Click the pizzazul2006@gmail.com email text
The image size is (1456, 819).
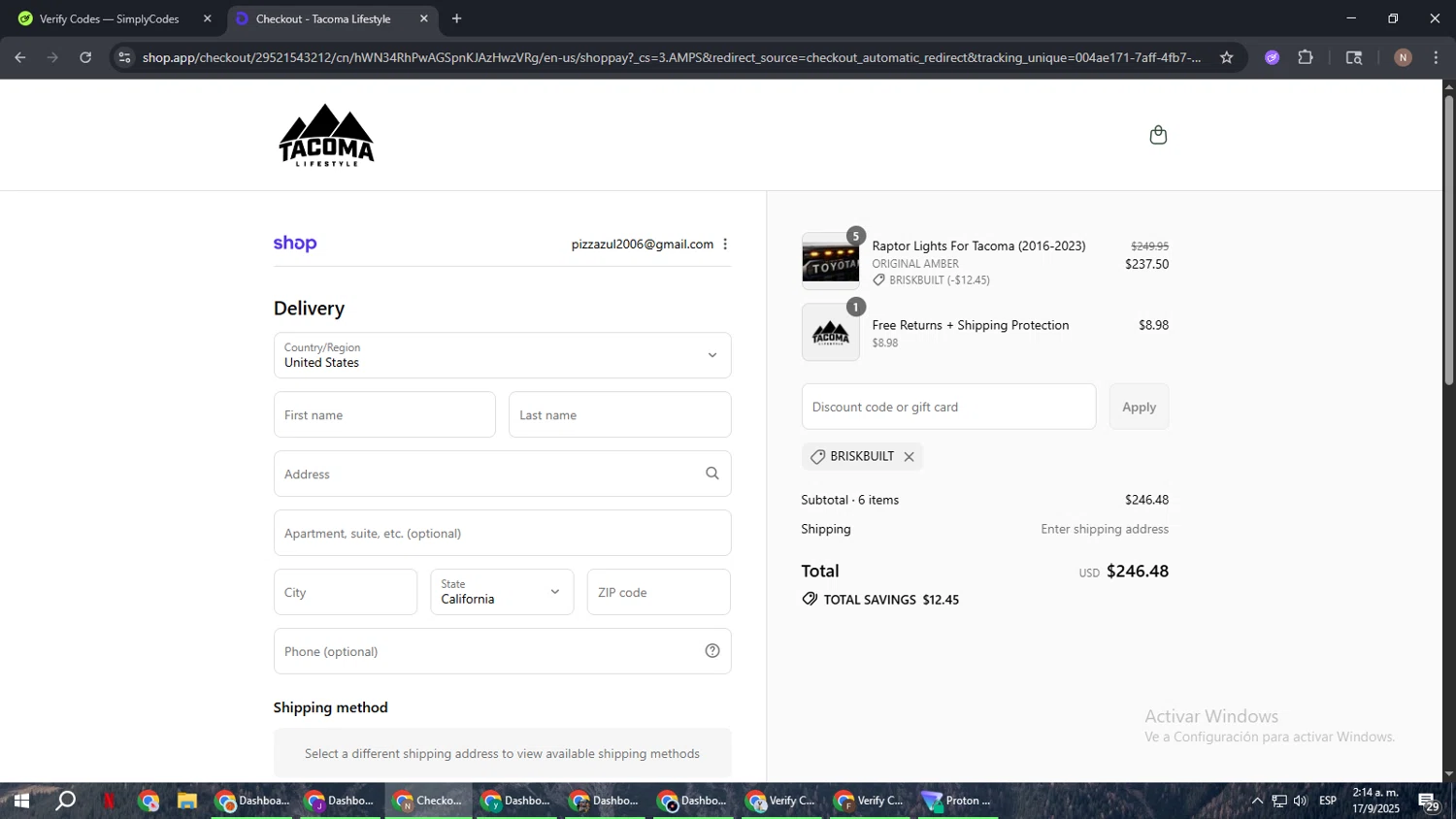643,245
